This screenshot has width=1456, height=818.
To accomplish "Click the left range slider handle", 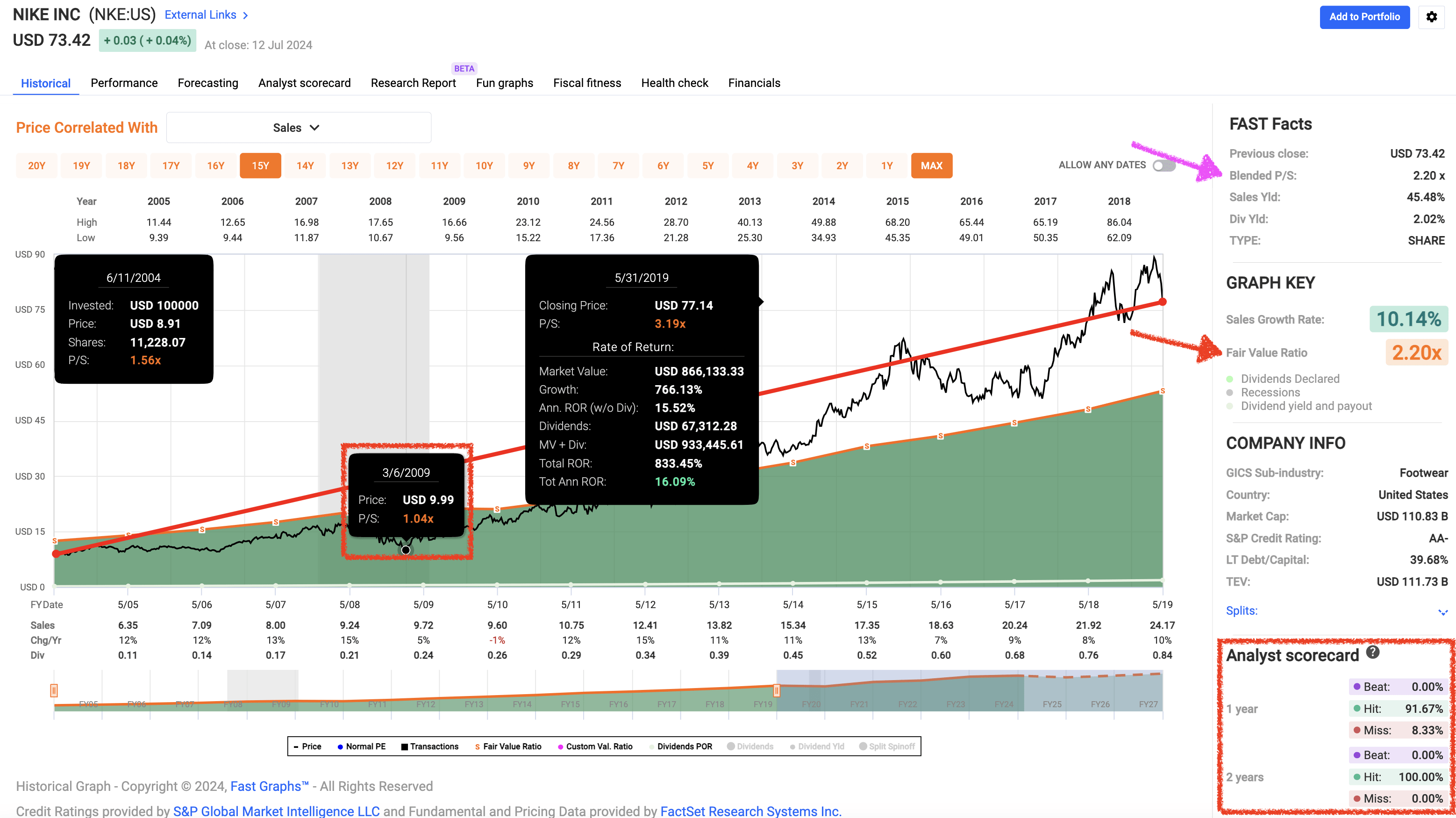I will 54,690.
